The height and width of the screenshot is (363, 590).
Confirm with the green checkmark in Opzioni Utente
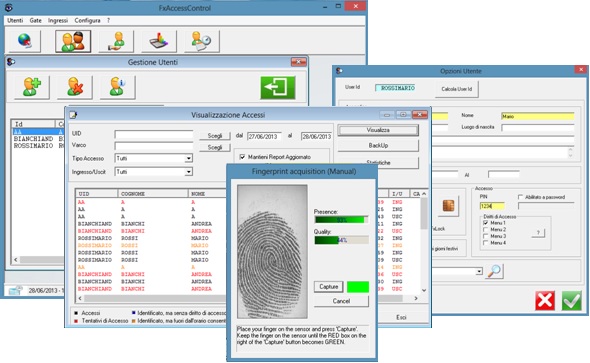point(572,300)
